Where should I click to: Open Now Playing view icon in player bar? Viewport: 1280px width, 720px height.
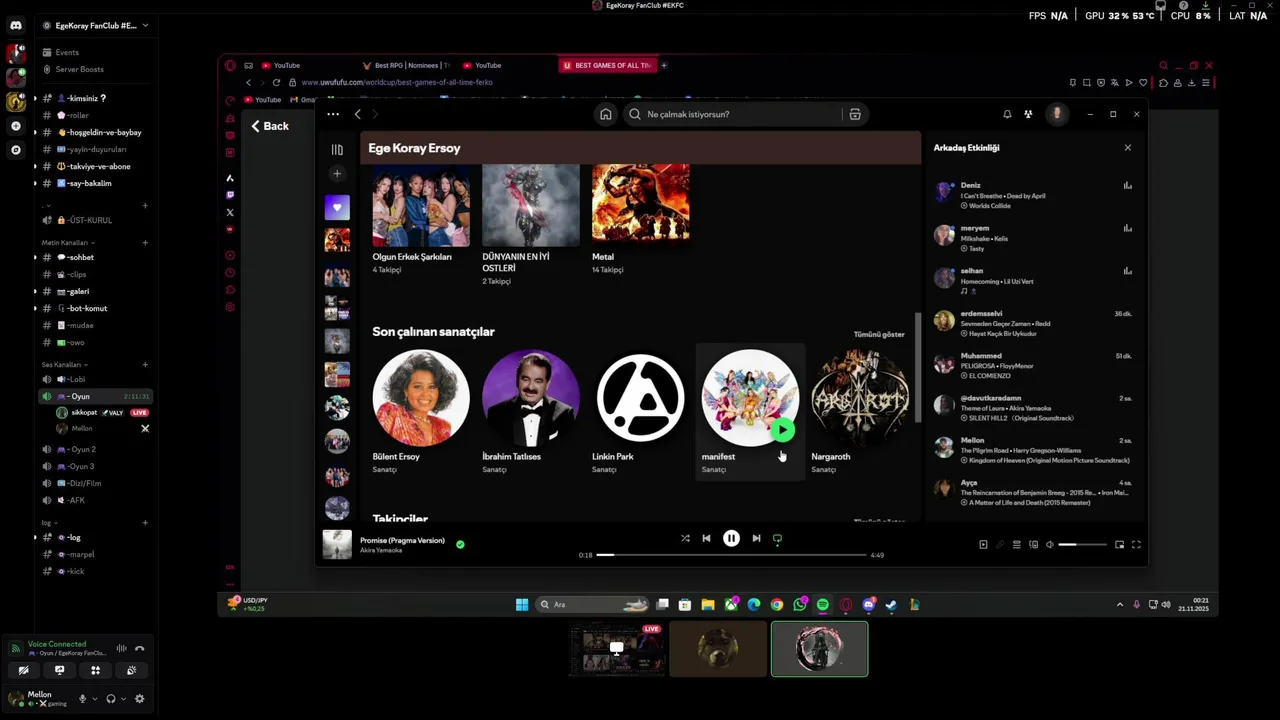[983, 545]
